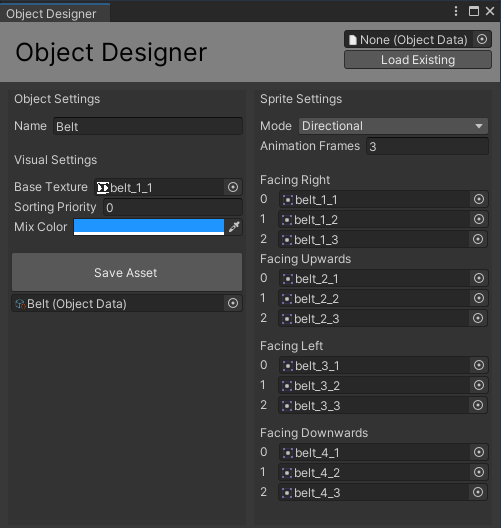This screenshot has width=501, height=528.
Task: Open picker for belt_4_1 sprite slot
Action: (x=478, y=452)
